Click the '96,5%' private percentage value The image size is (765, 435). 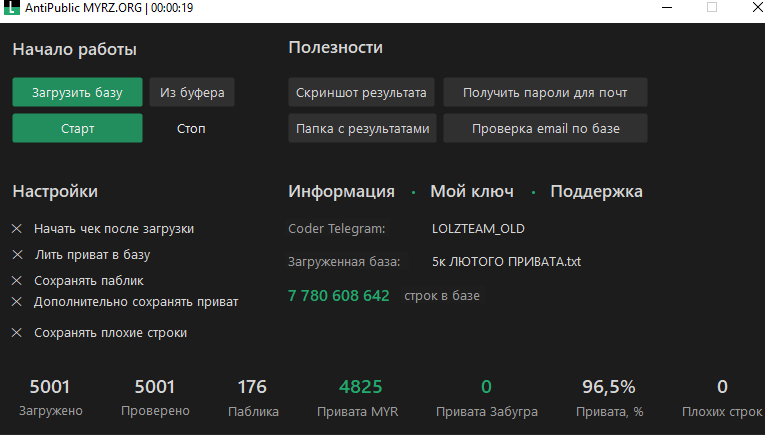tap(609, 387)
